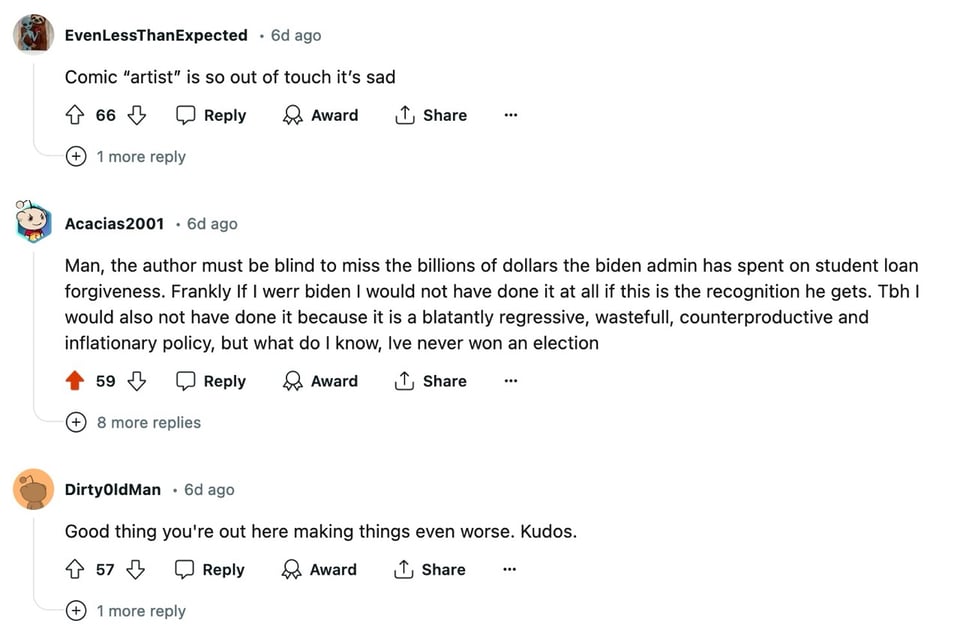This screenshot has height=639, width=960.
Task: Downvote DirtyOldMan's comment
Action: [135, 569]
